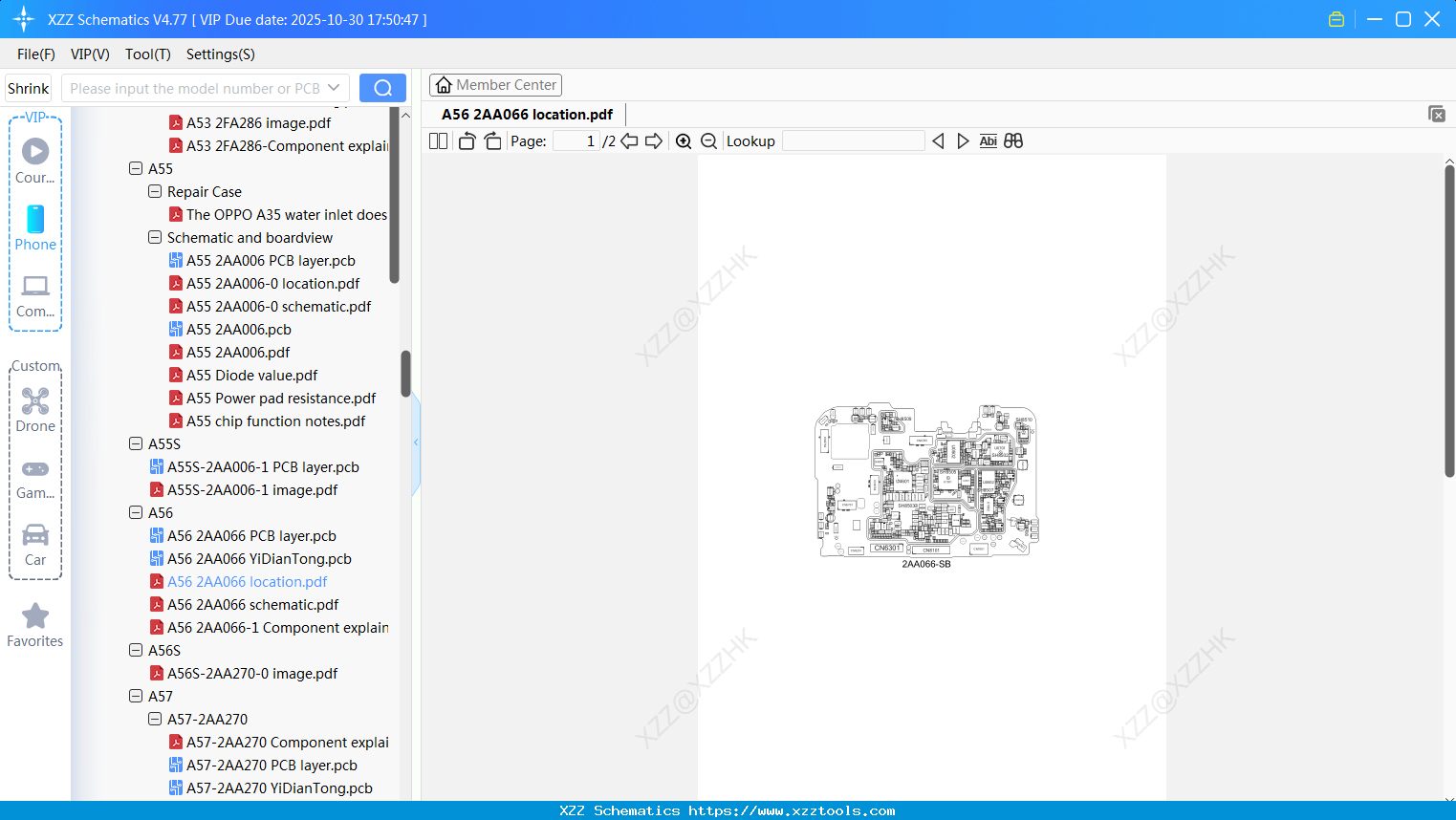The image size is (1456, 820).
Task: Select the Car category icon
Action: point(35,545)
